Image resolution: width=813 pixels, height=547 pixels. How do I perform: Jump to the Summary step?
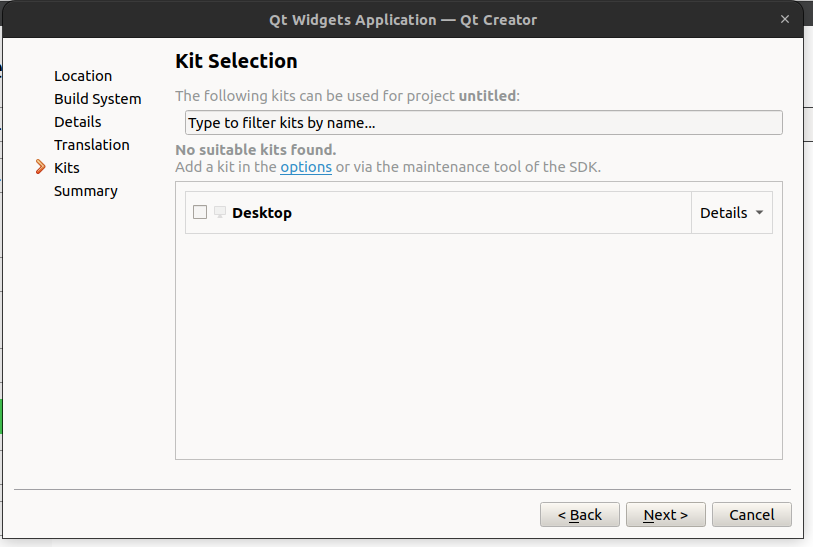click(86, 191)
